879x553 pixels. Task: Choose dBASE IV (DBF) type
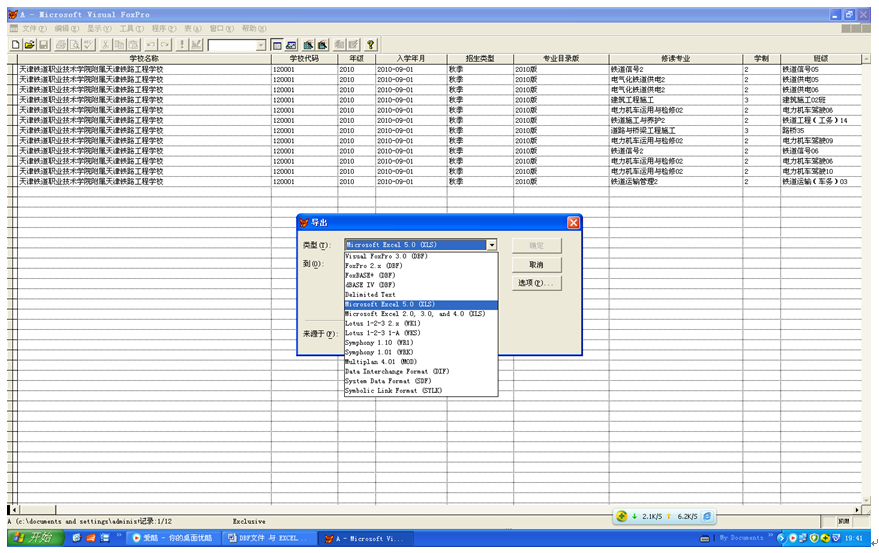pyautogui.click(x=421, y=285)
